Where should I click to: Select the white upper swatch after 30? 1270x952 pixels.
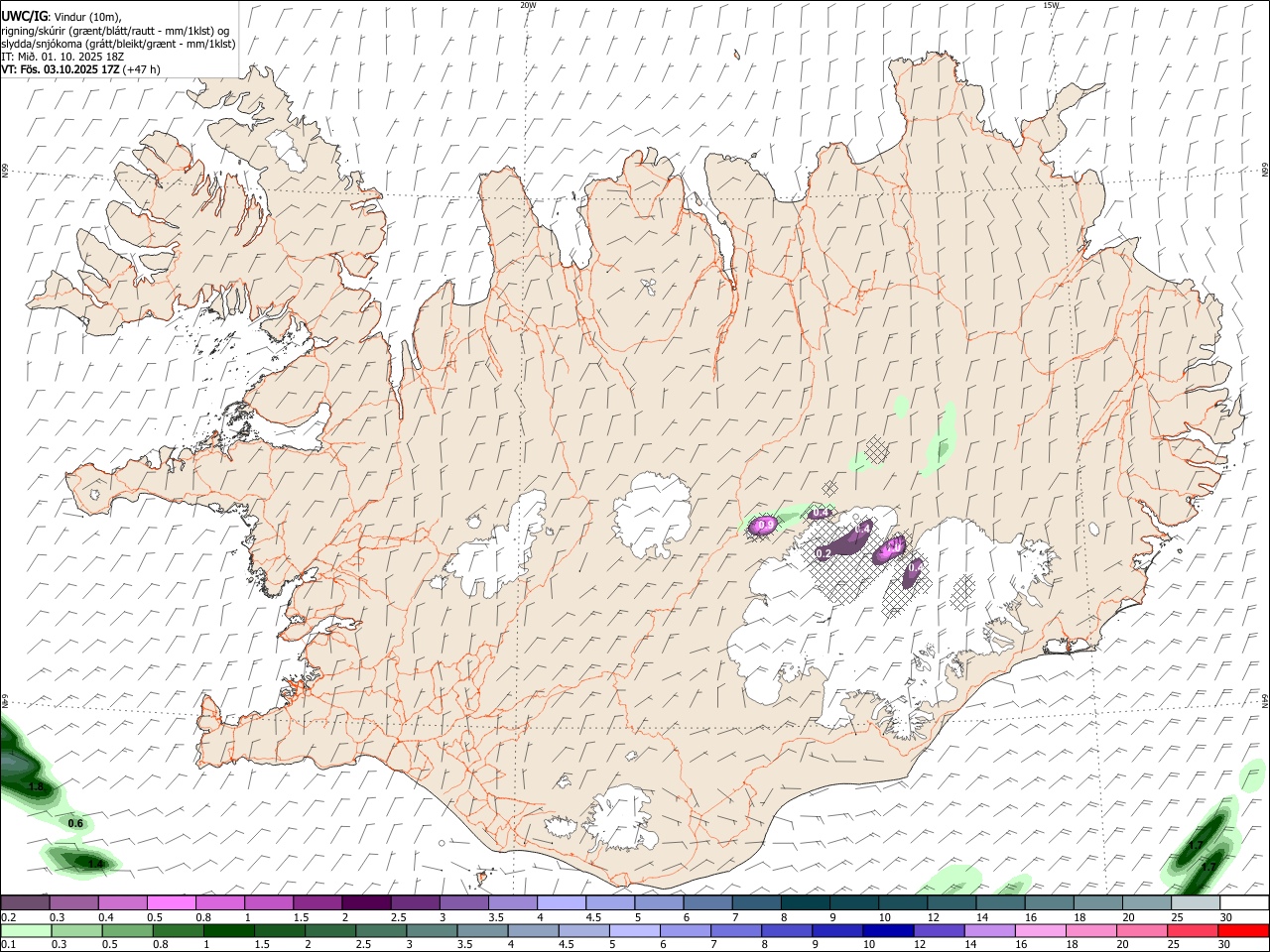click(x=1244, y=902)
